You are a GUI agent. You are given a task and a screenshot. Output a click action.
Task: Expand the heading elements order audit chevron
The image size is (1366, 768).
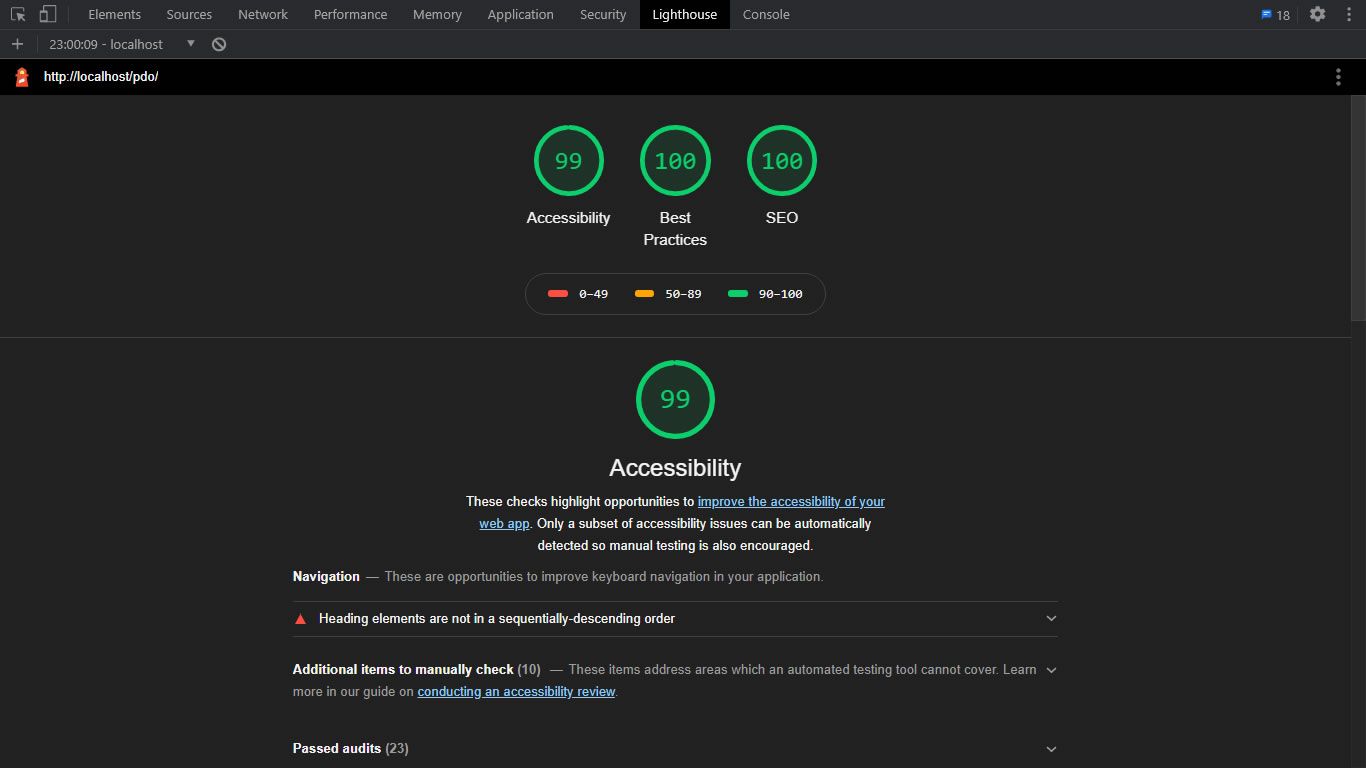1051,619
